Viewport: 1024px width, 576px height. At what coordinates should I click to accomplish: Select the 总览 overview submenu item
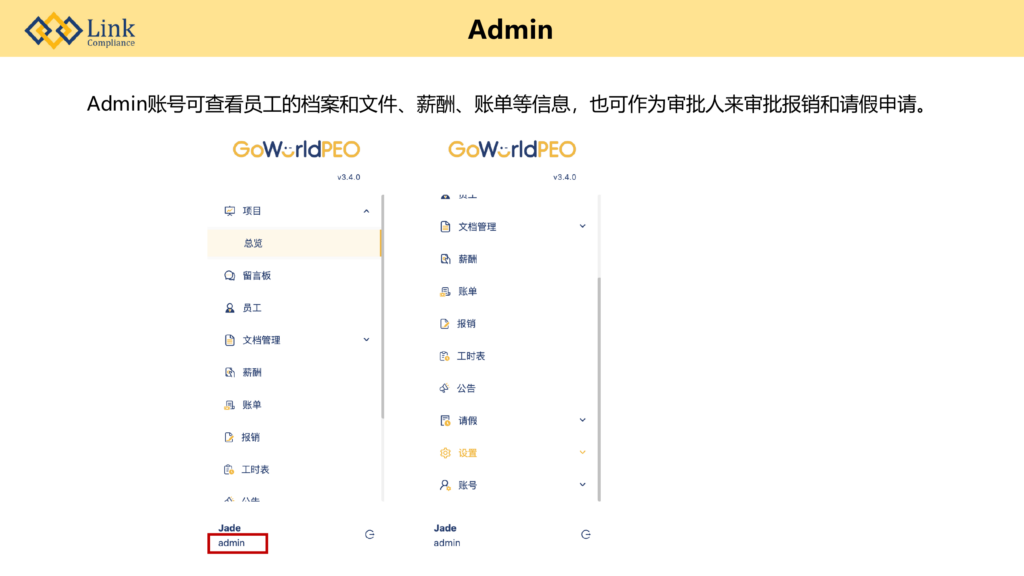tap(253, 243)
